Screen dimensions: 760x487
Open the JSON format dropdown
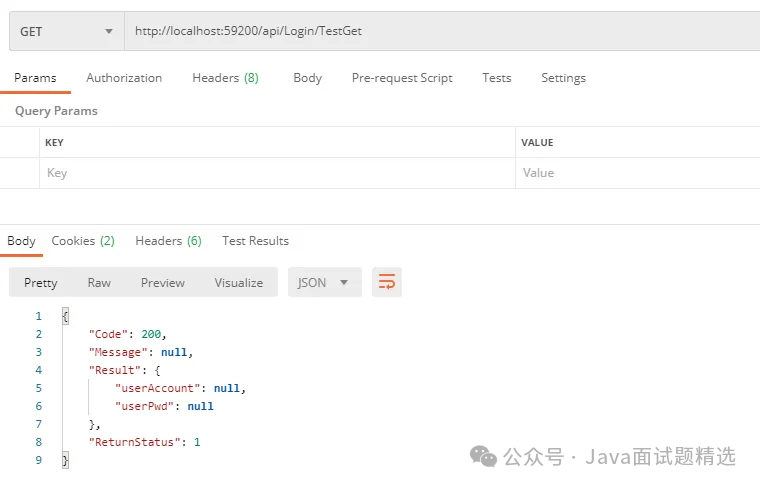point(324,282)
